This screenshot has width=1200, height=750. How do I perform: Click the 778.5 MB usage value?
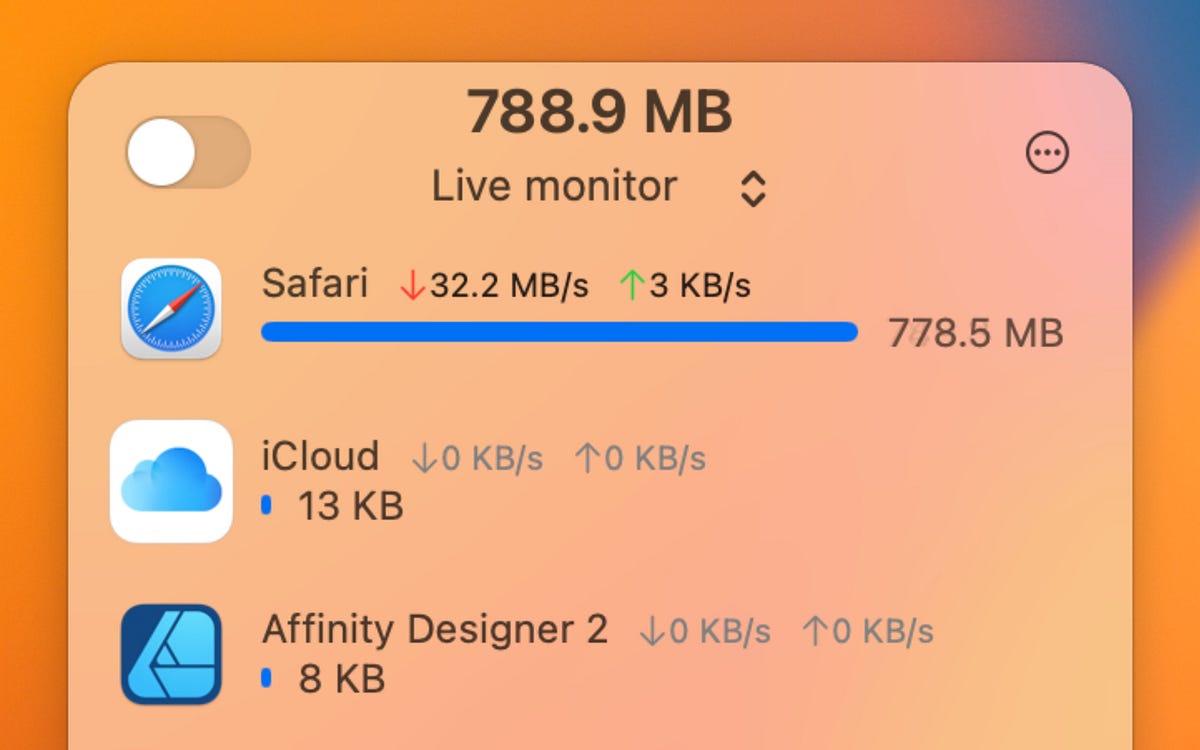click(975, 332)
